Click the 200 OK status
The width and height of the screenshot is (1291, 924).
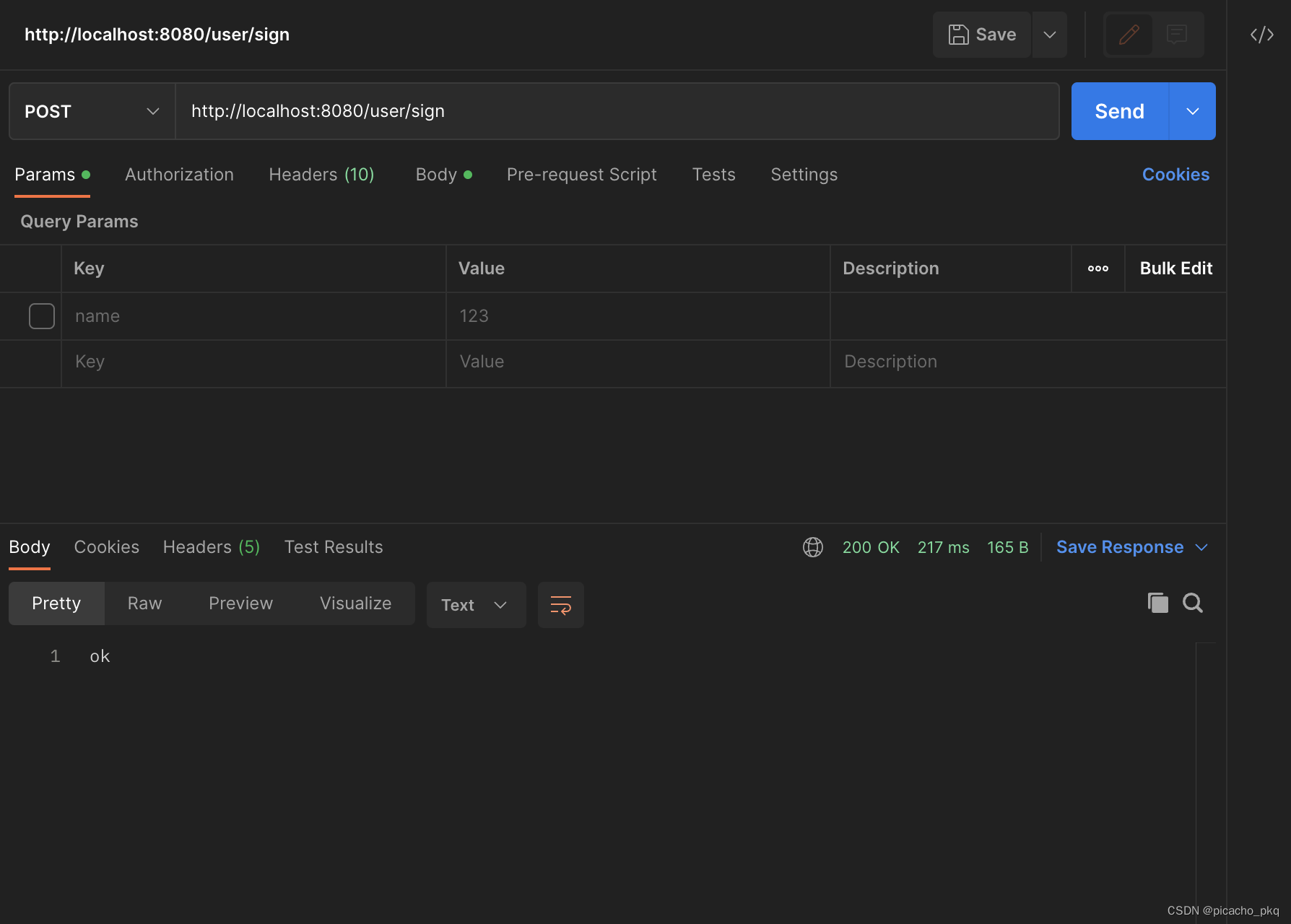[x=871, y=547]
